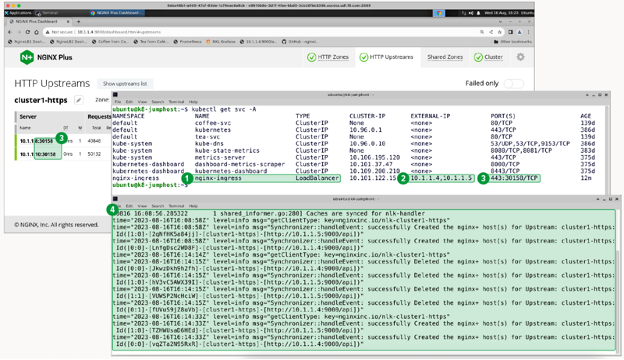
Task: Open the 10.1.1.6:9000 bookmark
Action: click(x=258, y=41)
